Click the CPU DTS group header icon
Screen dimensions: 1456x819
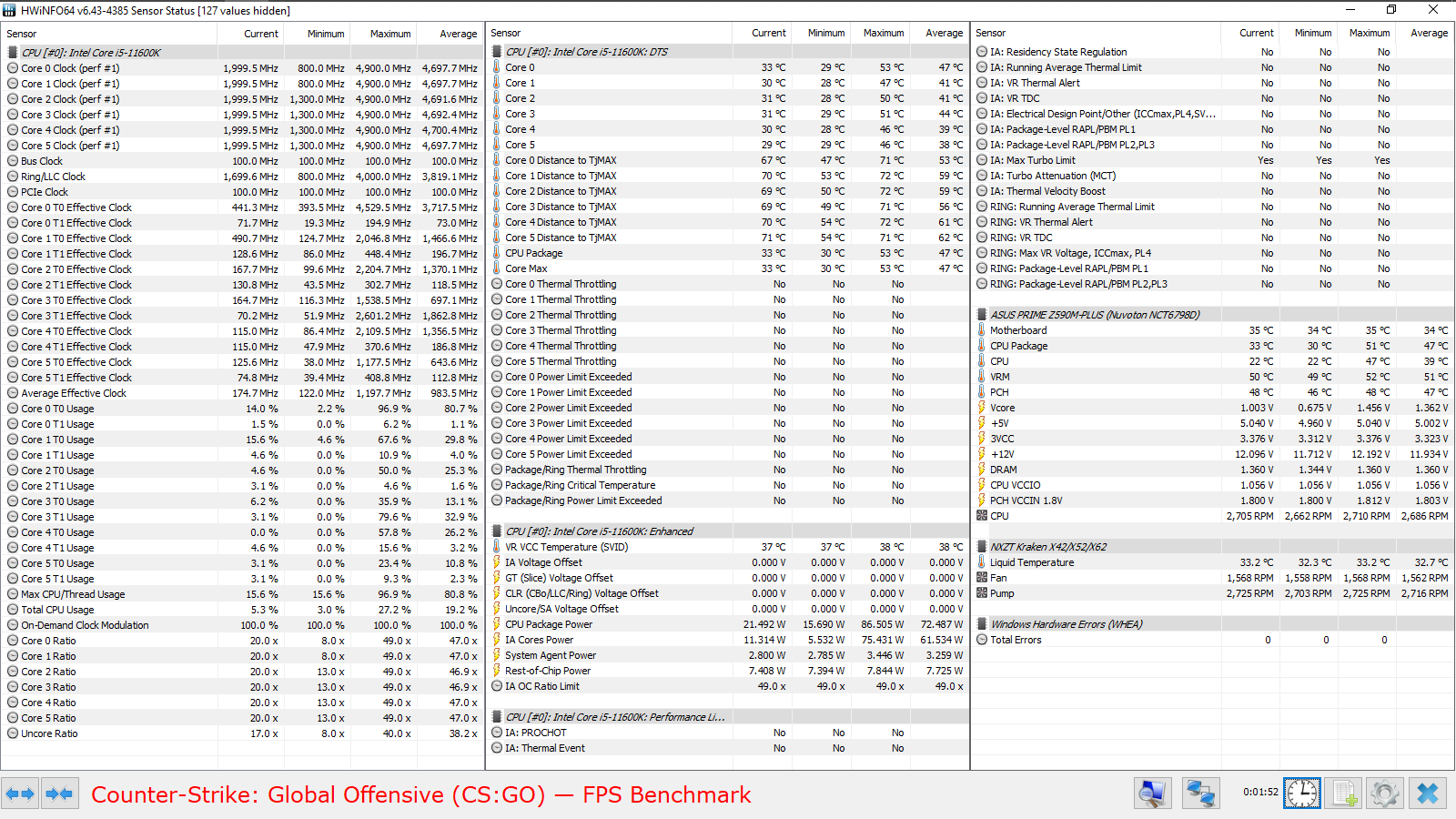tap(497, 52)
